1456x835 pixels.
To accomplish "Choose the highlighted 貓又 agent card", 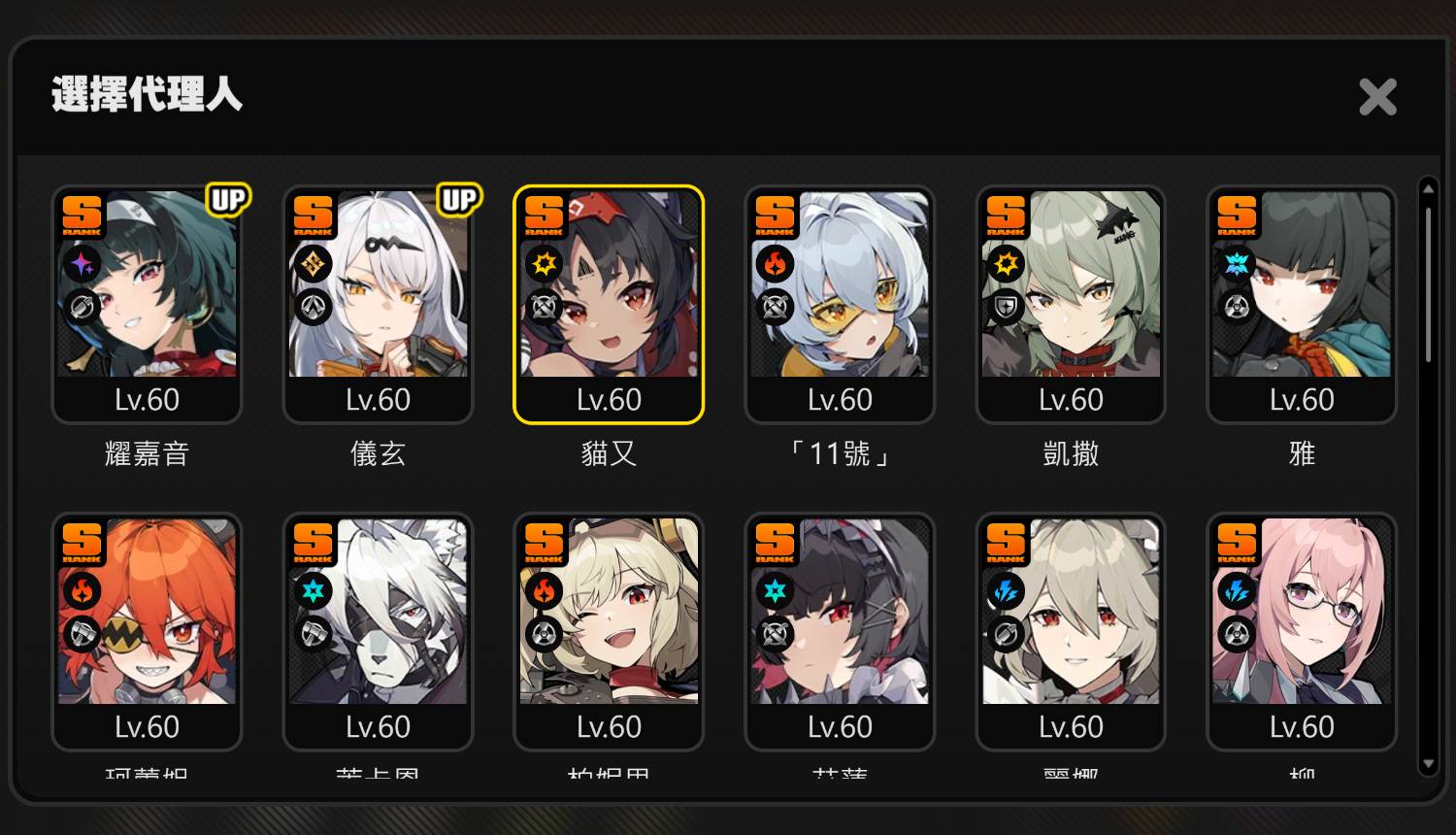I will click(609, 305).
